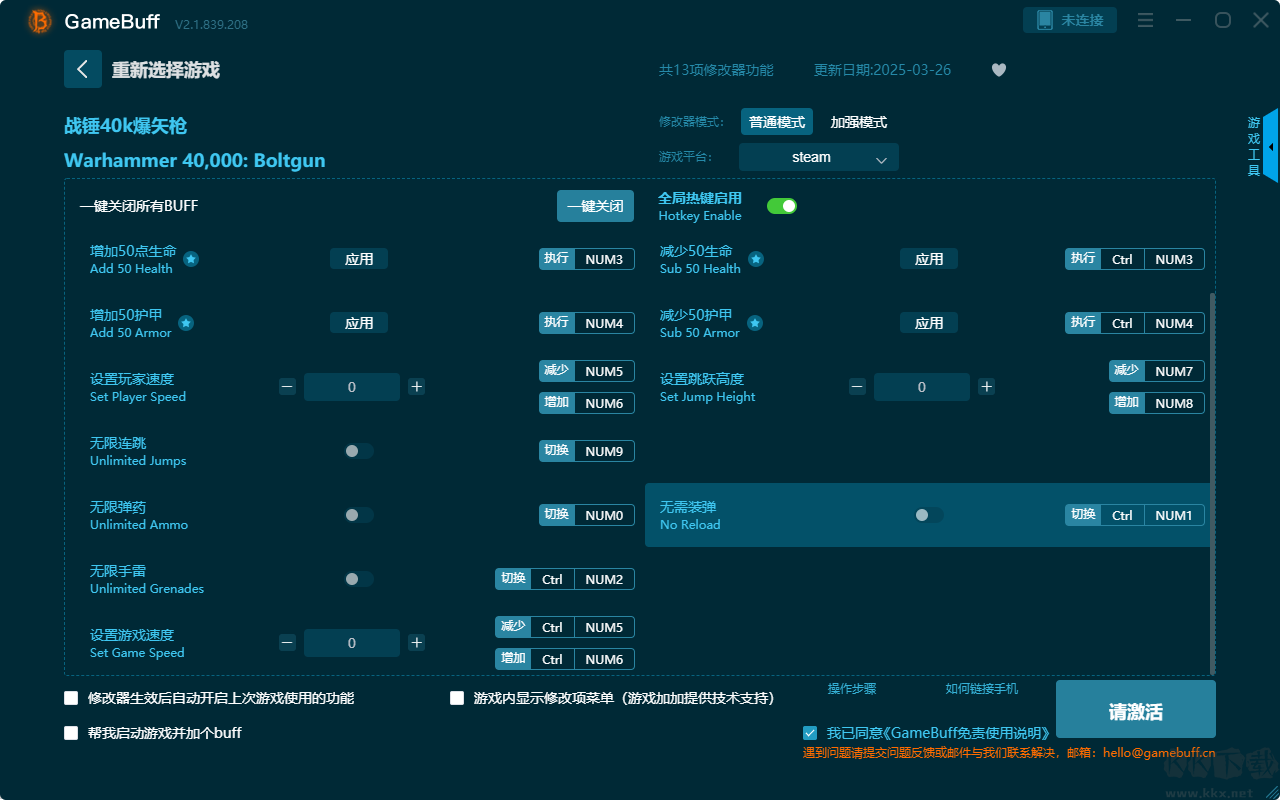Uncheck the 我已同意 agreement checkbox
Image resolution: width=1280 pixels, height=800 pixels.
tap(810, 733)
